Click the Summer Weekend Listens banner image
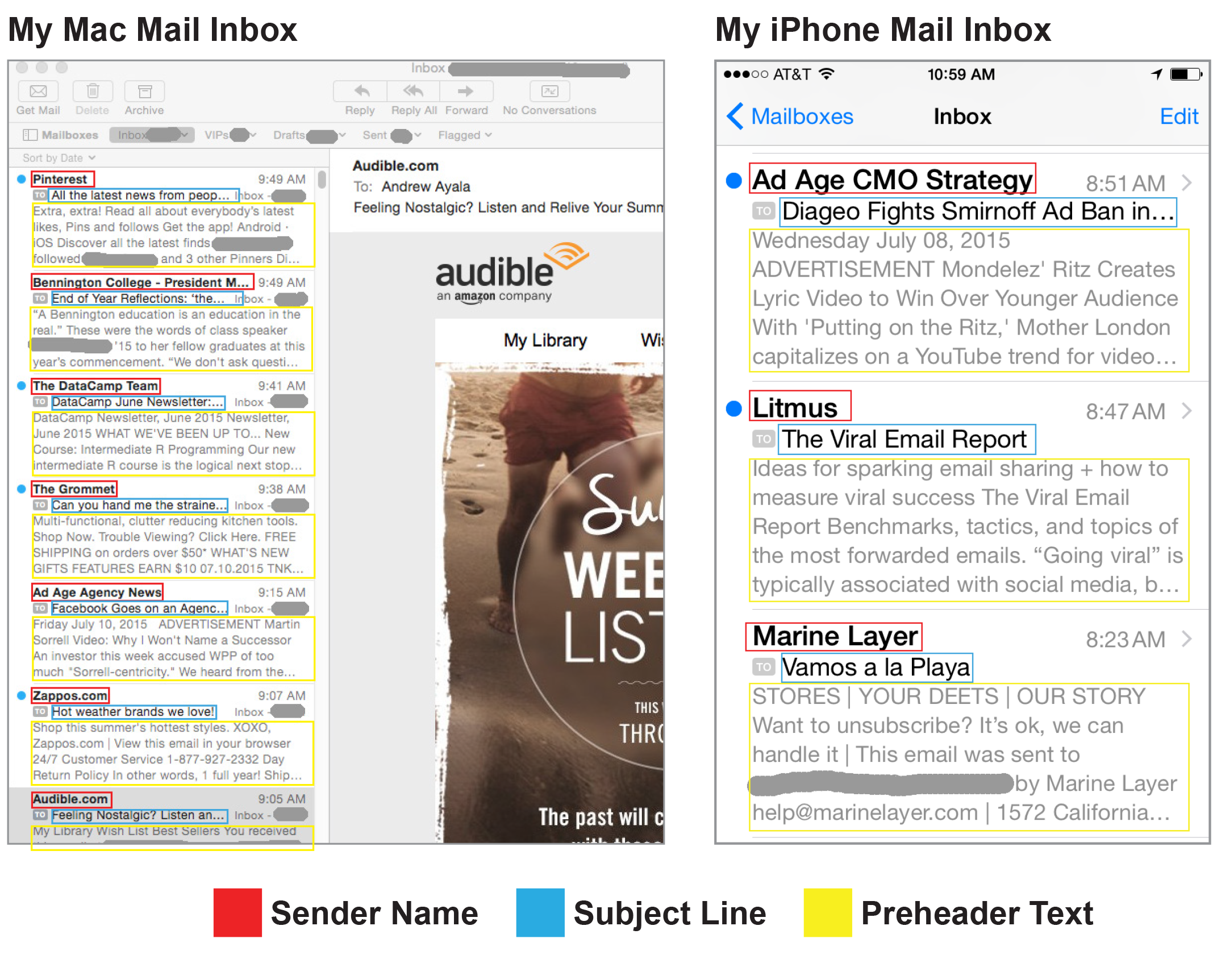The image size is (1217, 980). coord(549,602)
